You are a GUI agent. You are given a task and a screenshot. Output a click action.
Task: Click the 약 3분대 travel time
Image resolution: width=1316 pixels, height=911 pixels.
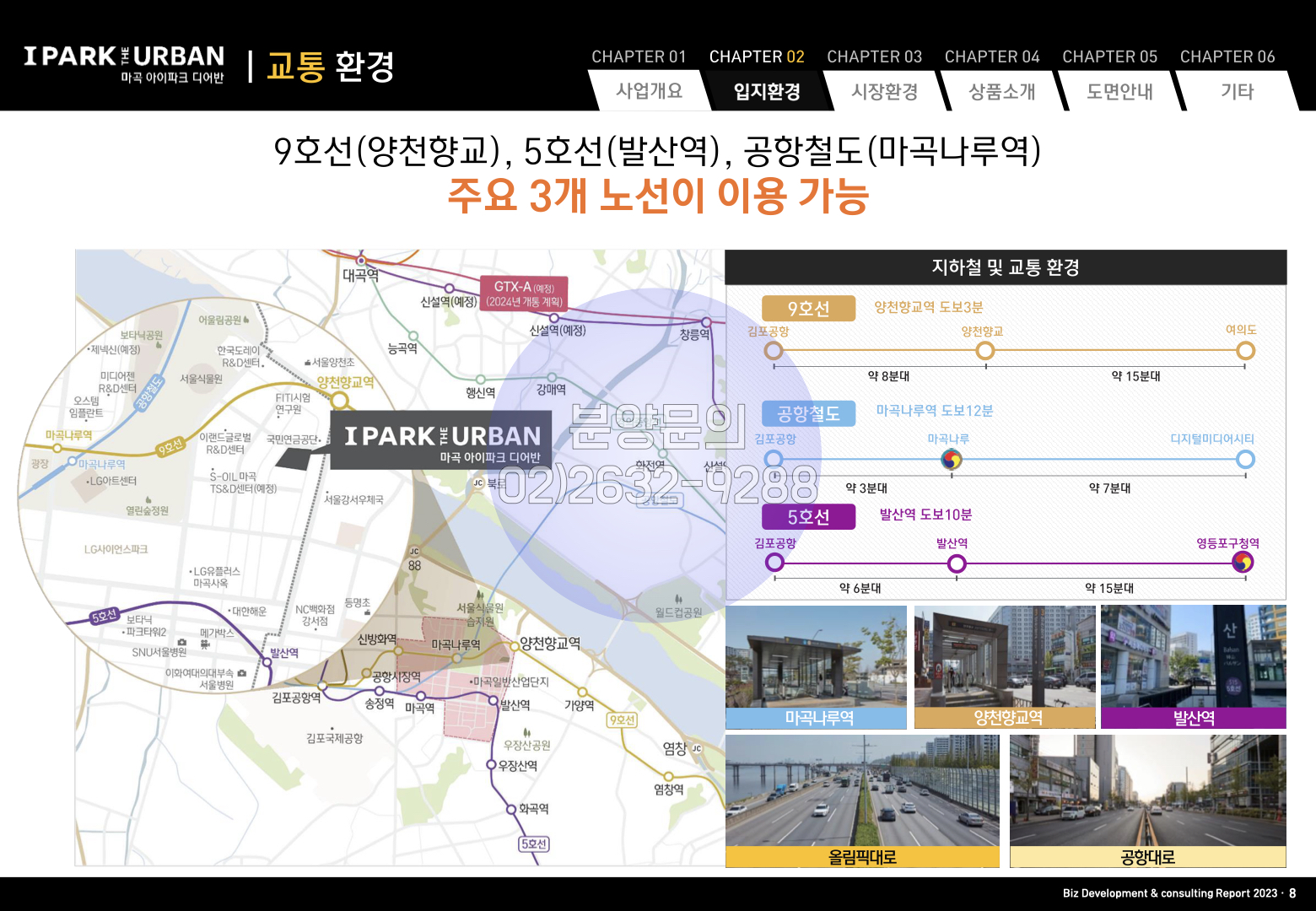pyautogui.click(x=866, y=488)
